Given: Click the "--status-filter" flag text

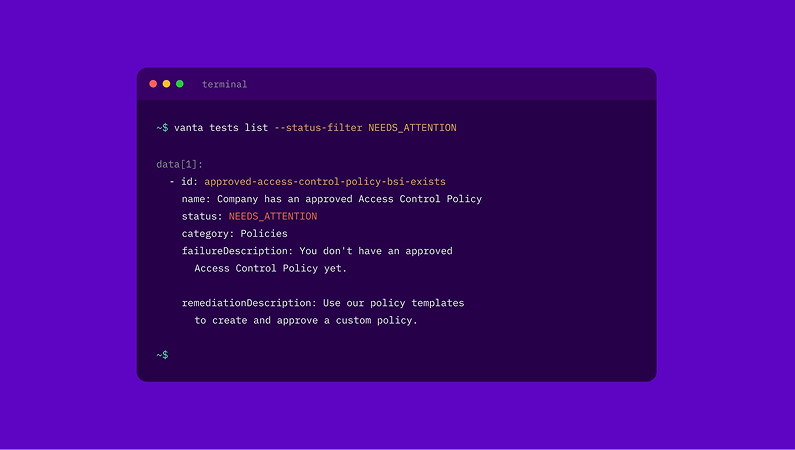Looking at the screenshot, I should point(318,128).
